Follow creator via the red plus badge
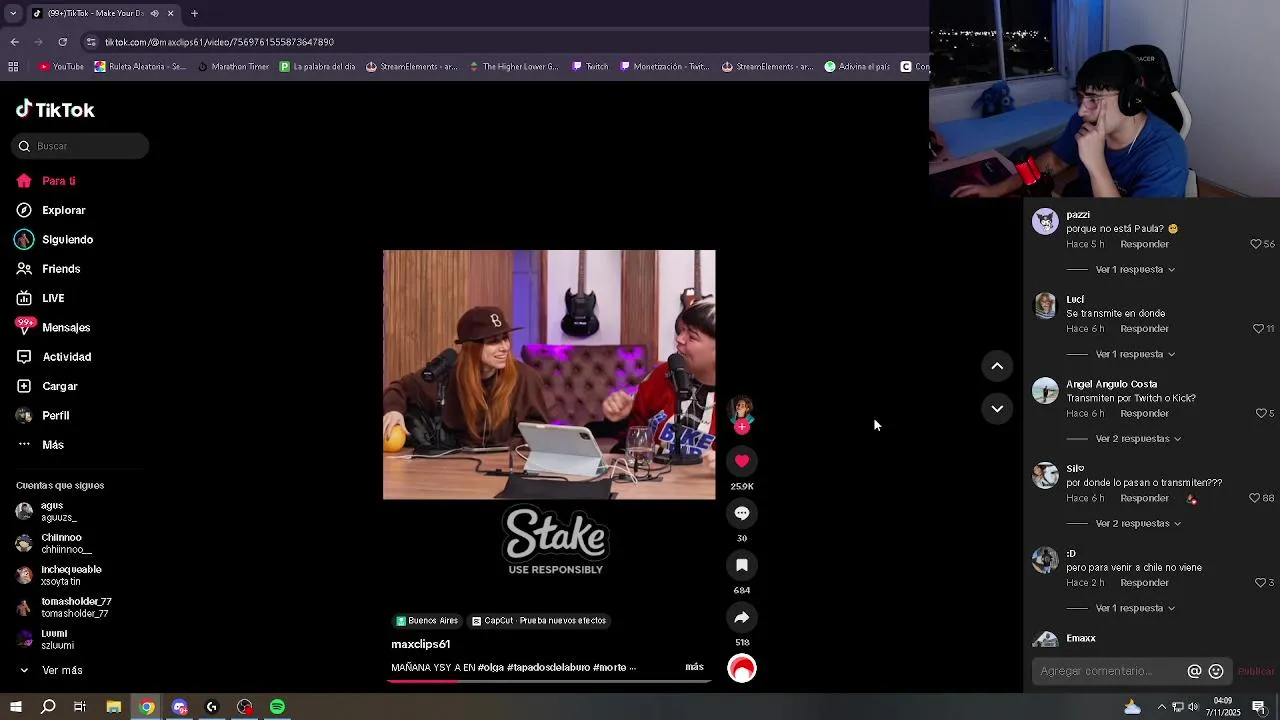Viewport: 1280px width, 720px height. pos(742,427)
